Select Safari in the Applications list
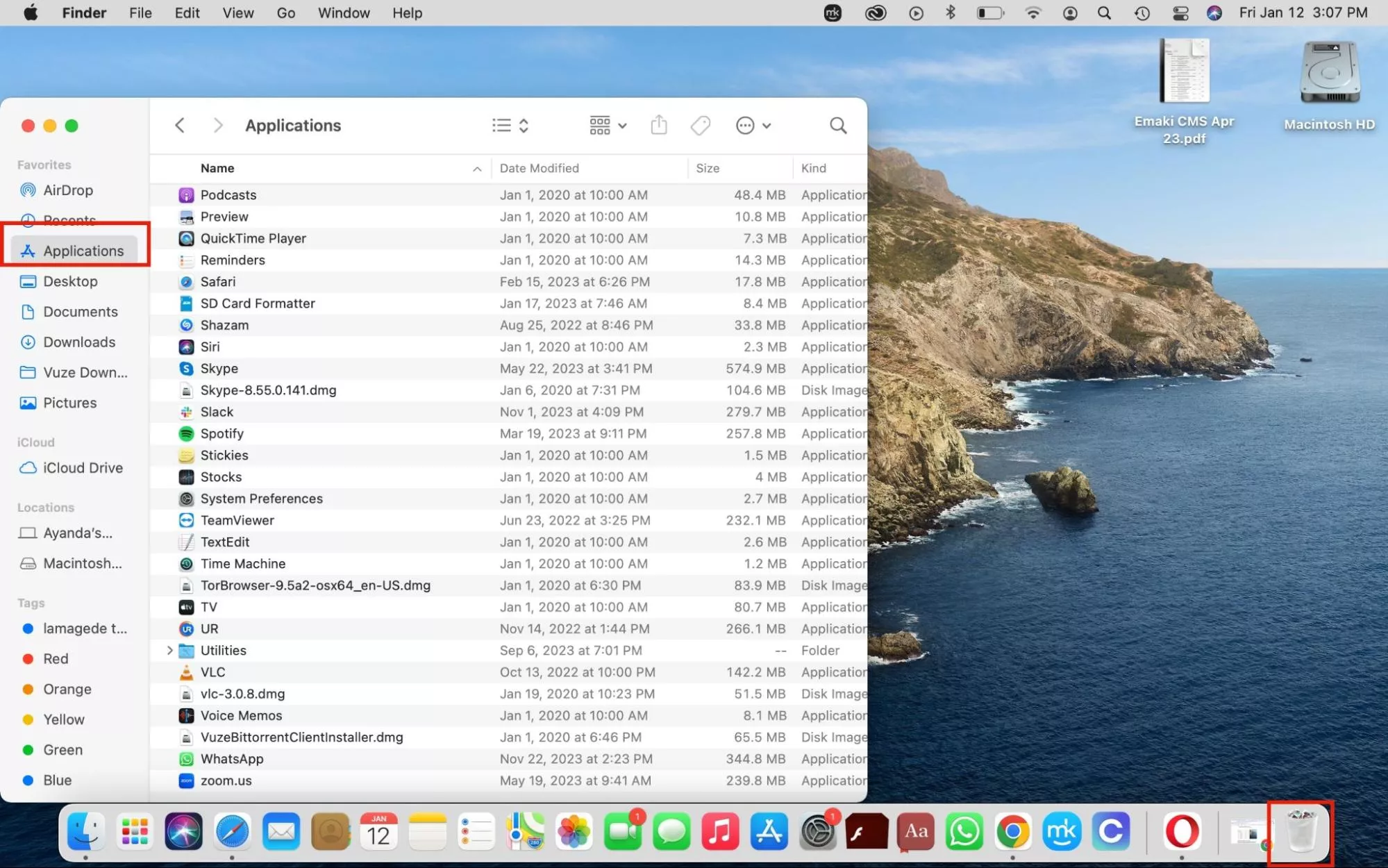This screenshot has height=868, width=1388. point(509,282)
